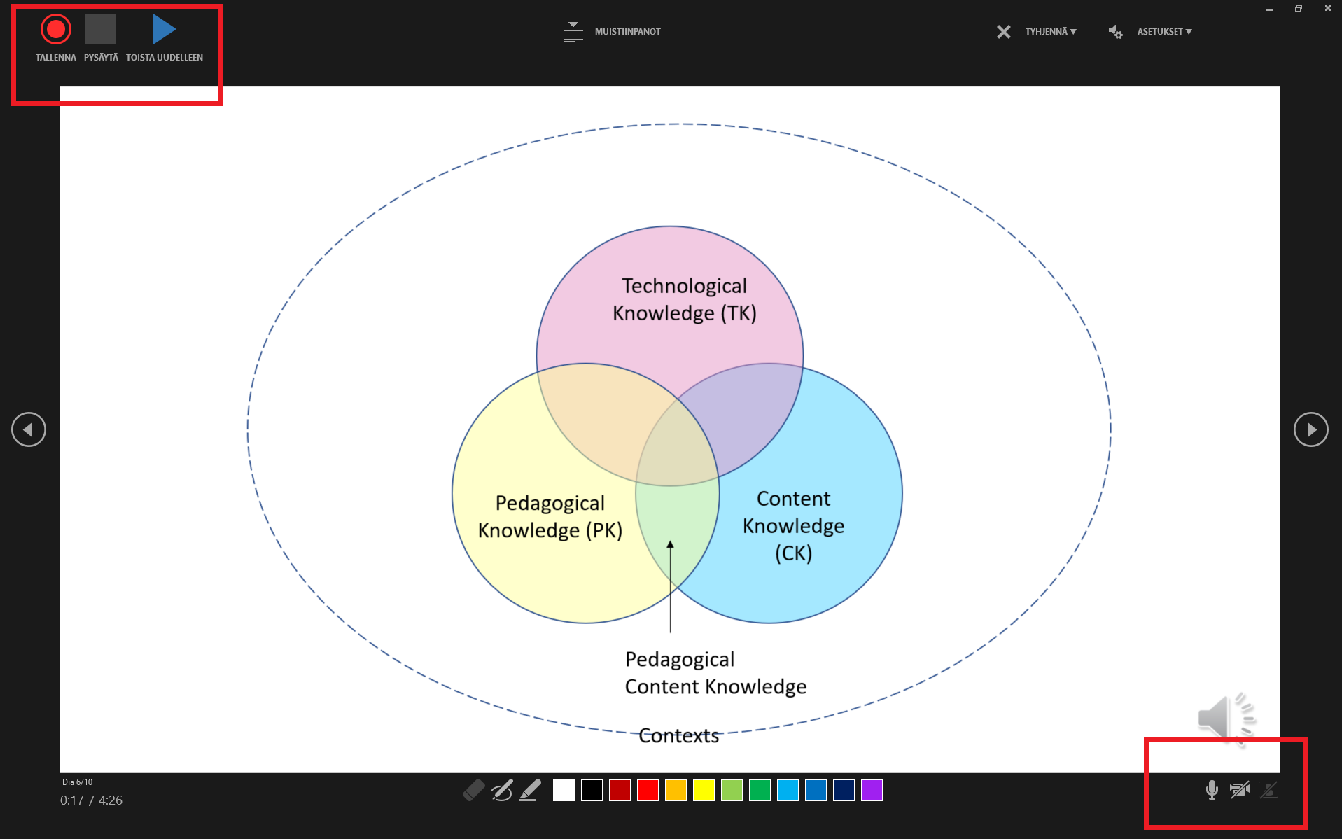The image size is (1344, 840).
Task: Open the Asetukset settings dropdown
Action: pyautogui.click(x=1151, y=32)
